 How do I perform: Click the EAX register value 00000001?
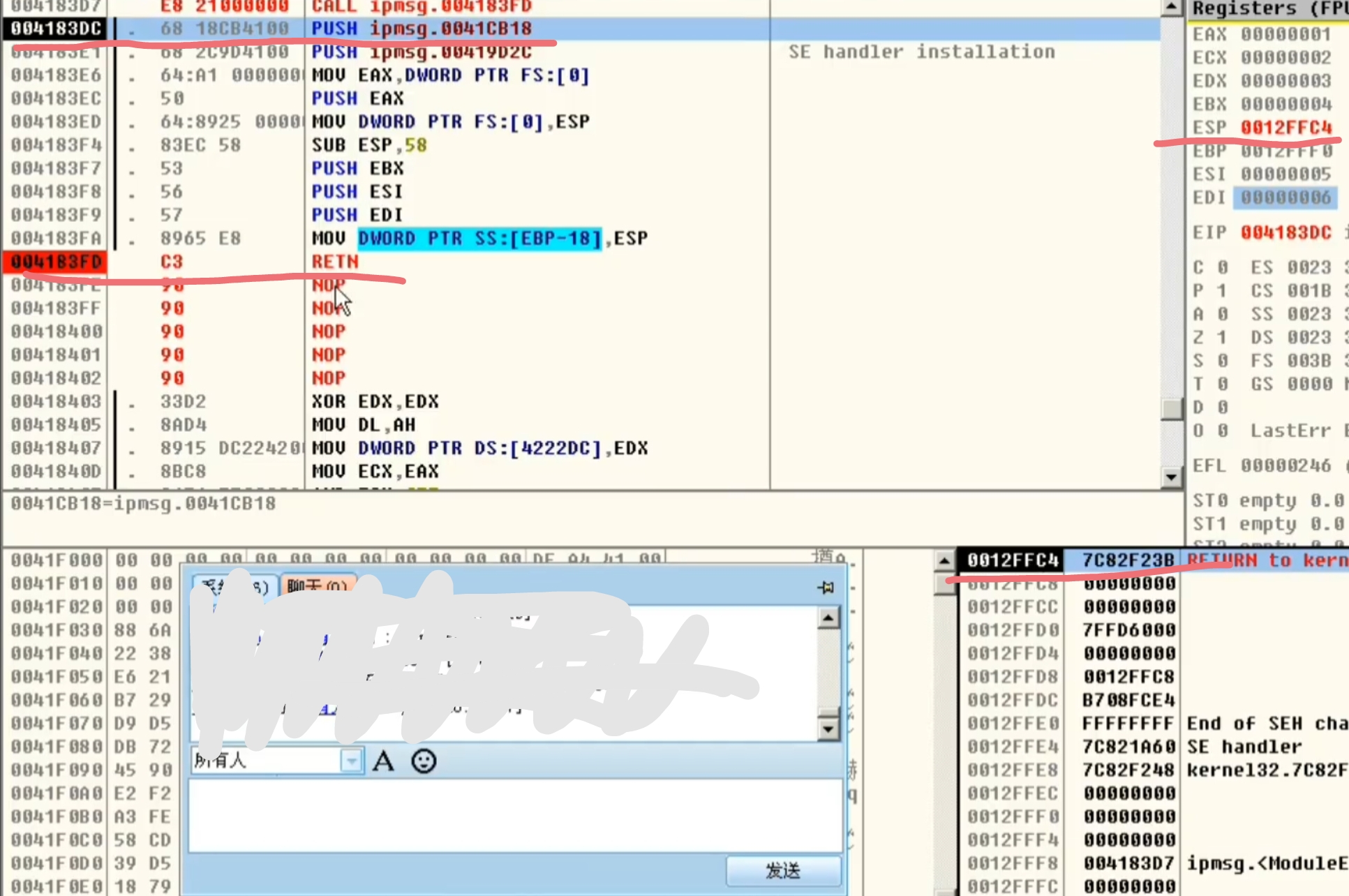click(1286, 34)
